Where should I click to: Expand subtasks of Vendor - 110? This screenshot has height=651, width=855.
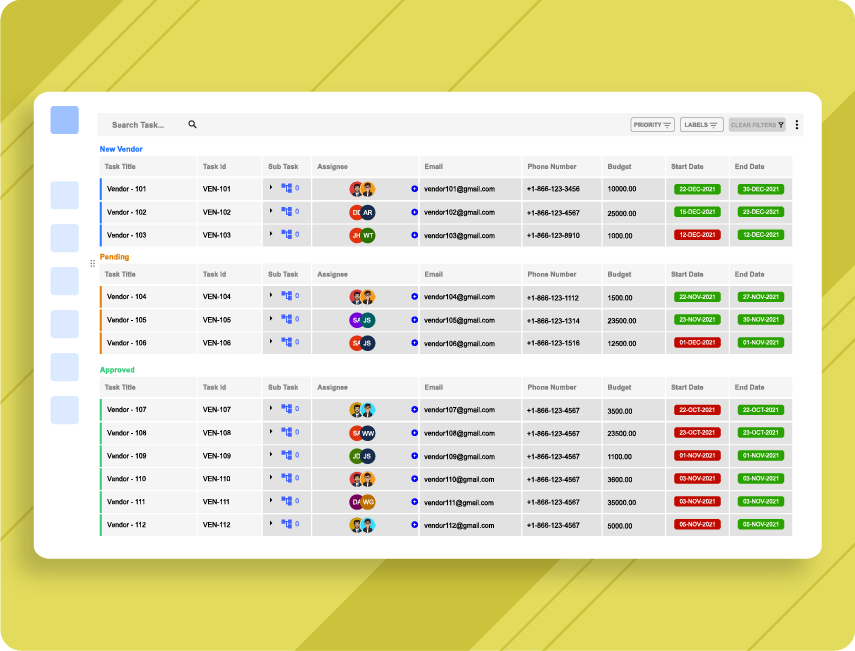click(272, 479)
